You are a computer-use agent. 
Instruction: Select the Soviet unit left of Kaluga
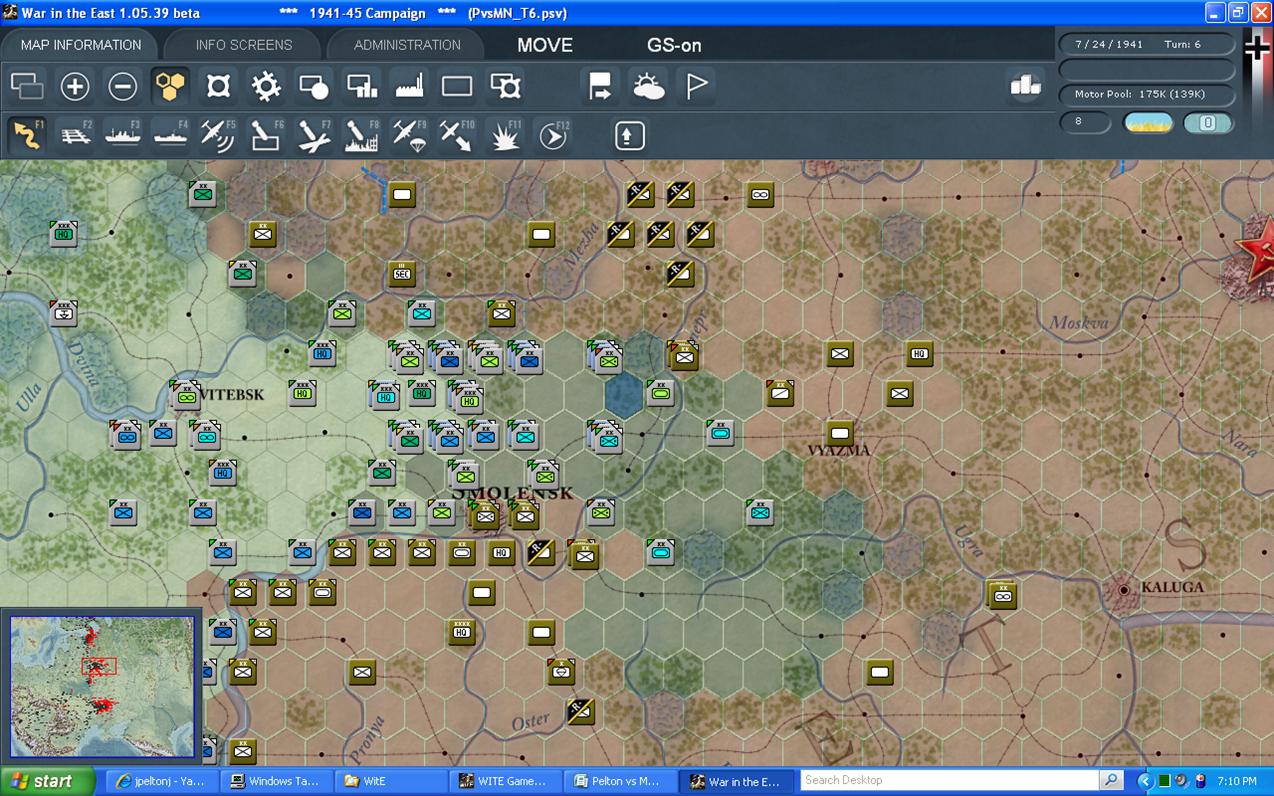tap(1002, 595)
